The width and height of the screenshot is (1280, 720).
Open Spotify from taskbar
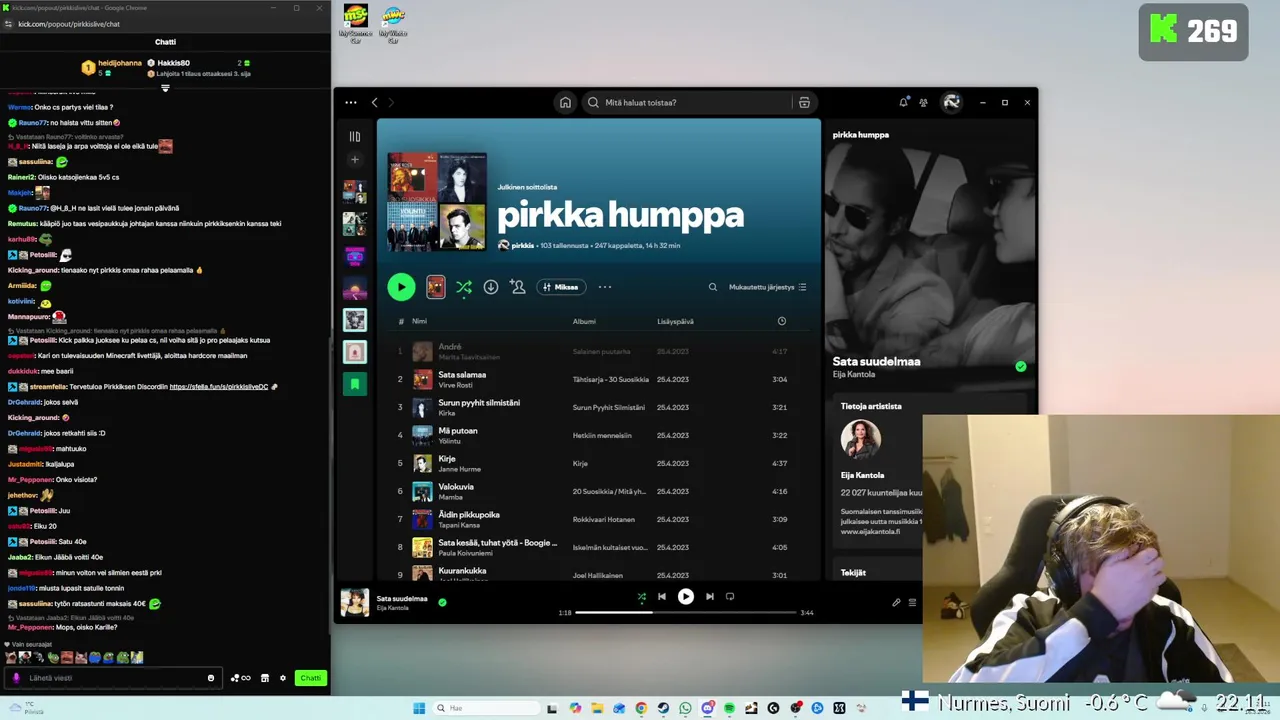click(x=729, y=708)
